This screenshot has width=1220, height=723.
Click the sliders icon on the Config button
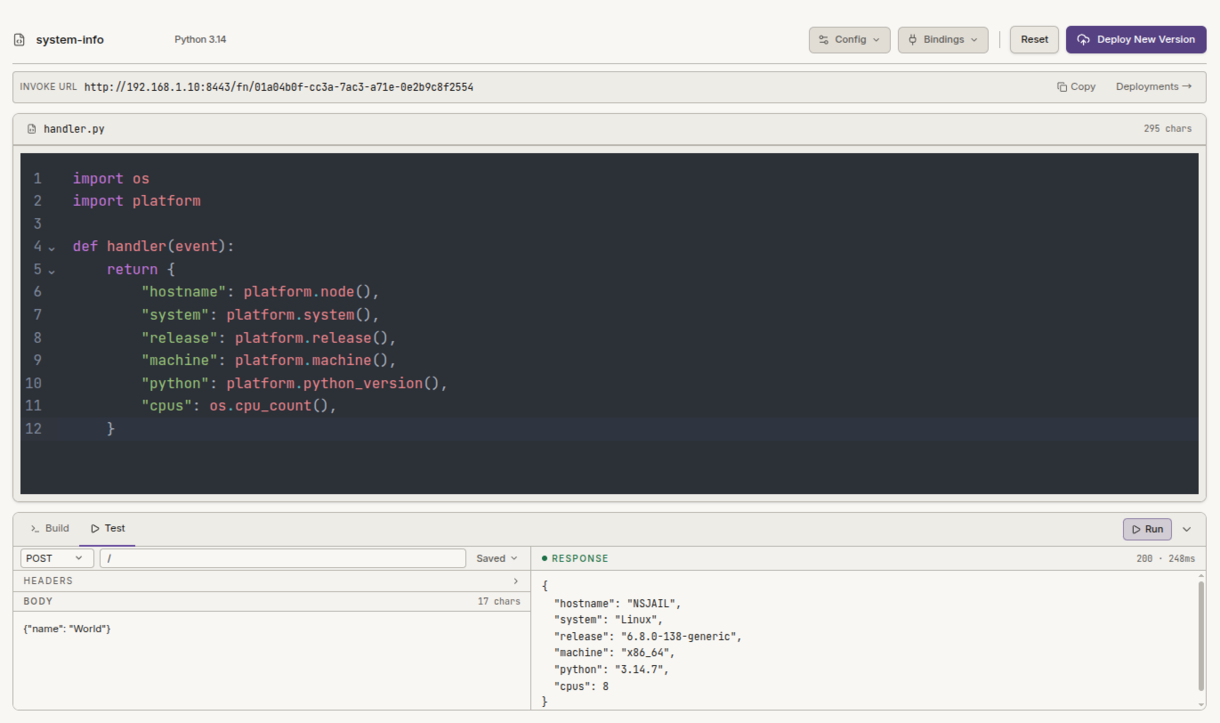point(824,40)
